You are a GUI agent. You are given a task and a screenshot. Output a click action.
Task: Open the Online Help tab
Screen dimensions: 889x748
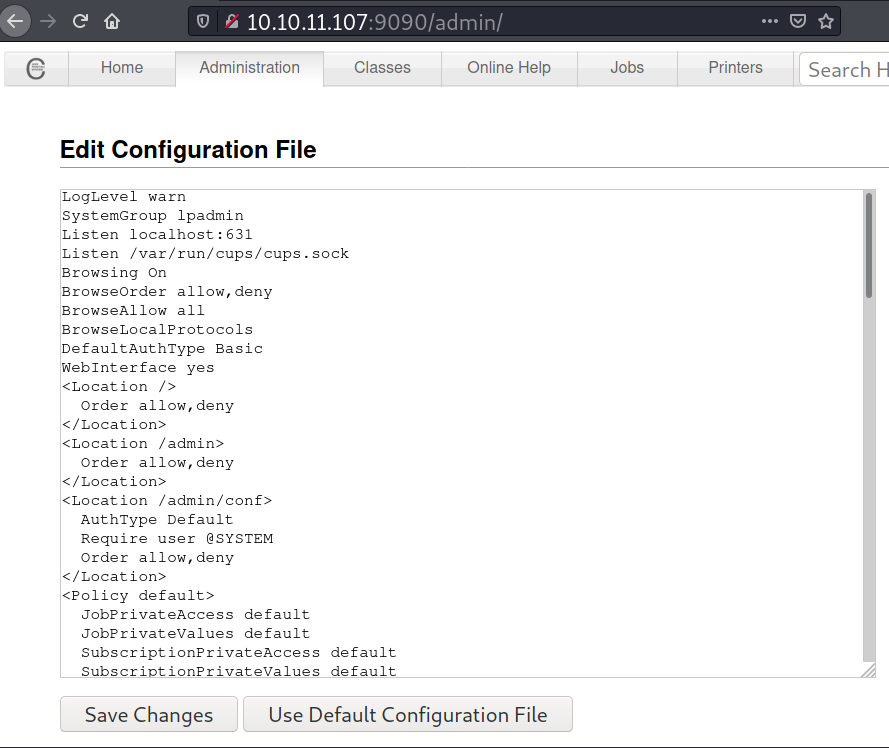pyautogui.click(x=508, y=68)
